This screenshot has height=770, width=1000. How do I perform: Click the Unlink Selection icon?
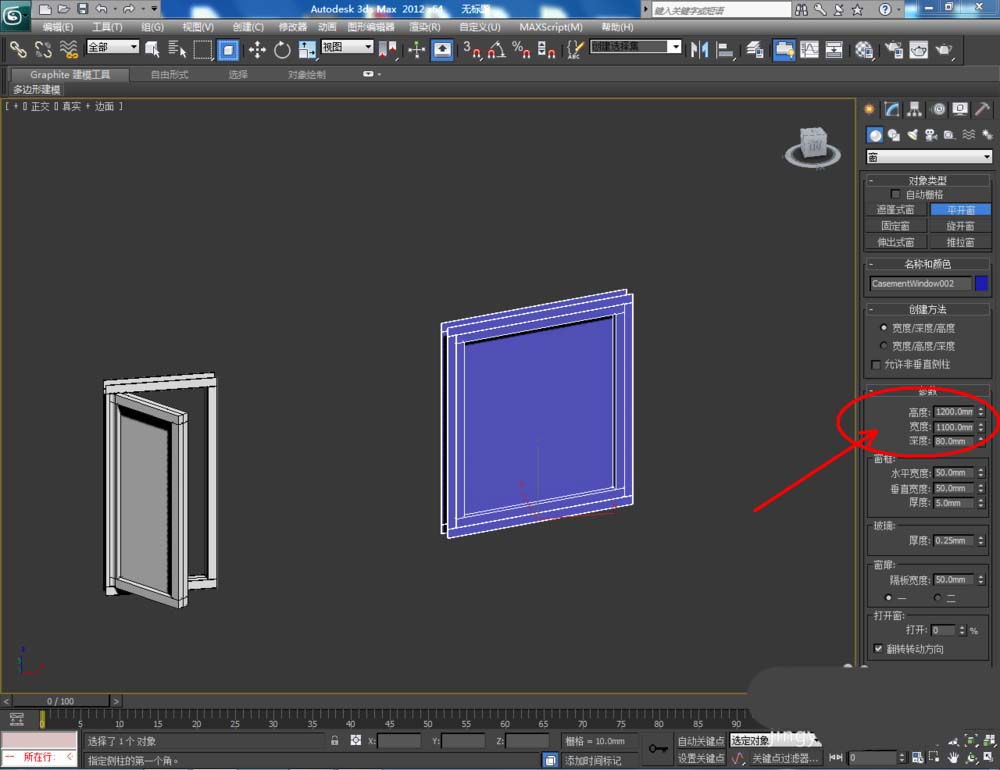point(43,49)
